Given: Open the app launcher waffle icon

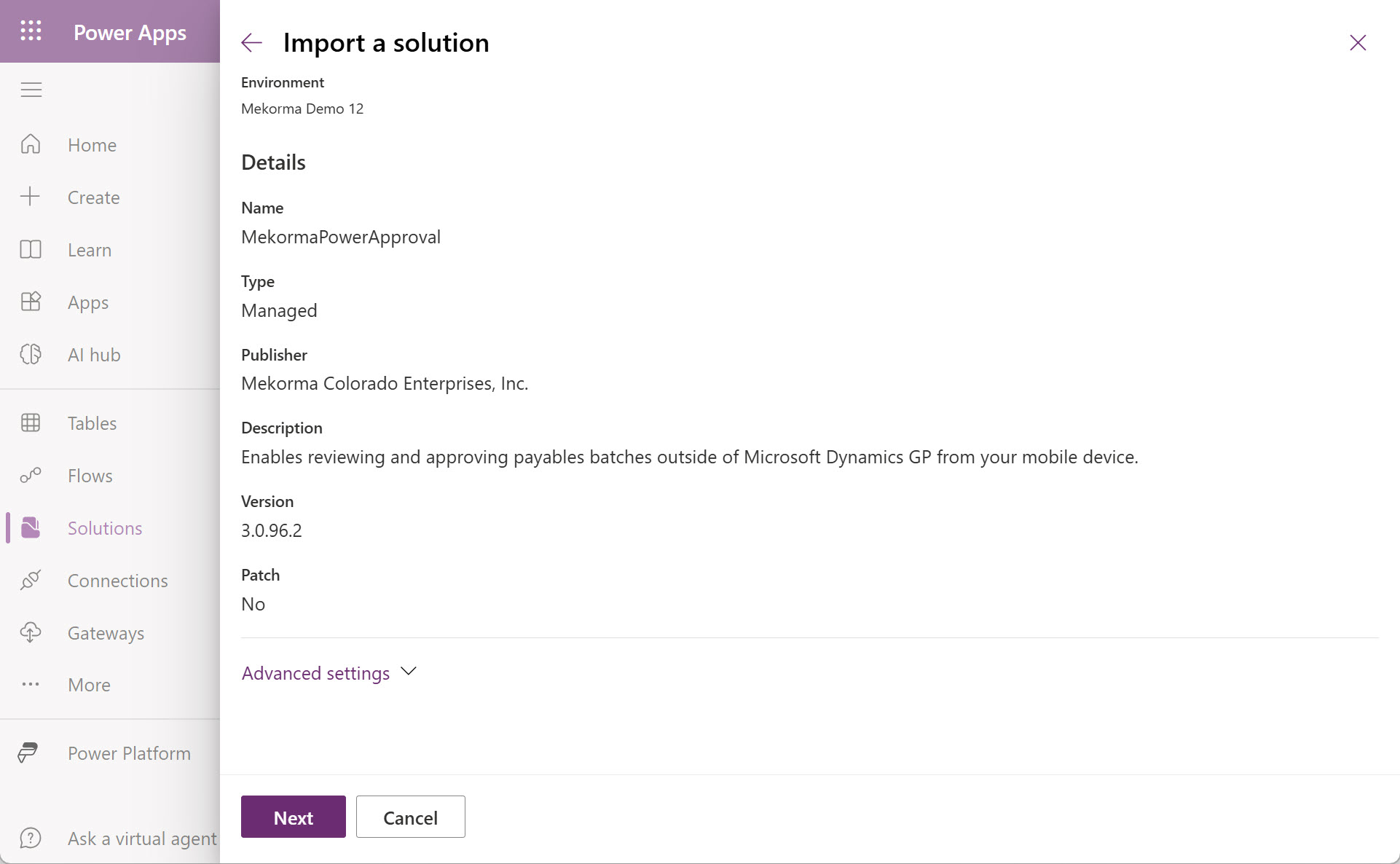Looking at the screenshot, I should coord(31,31).
